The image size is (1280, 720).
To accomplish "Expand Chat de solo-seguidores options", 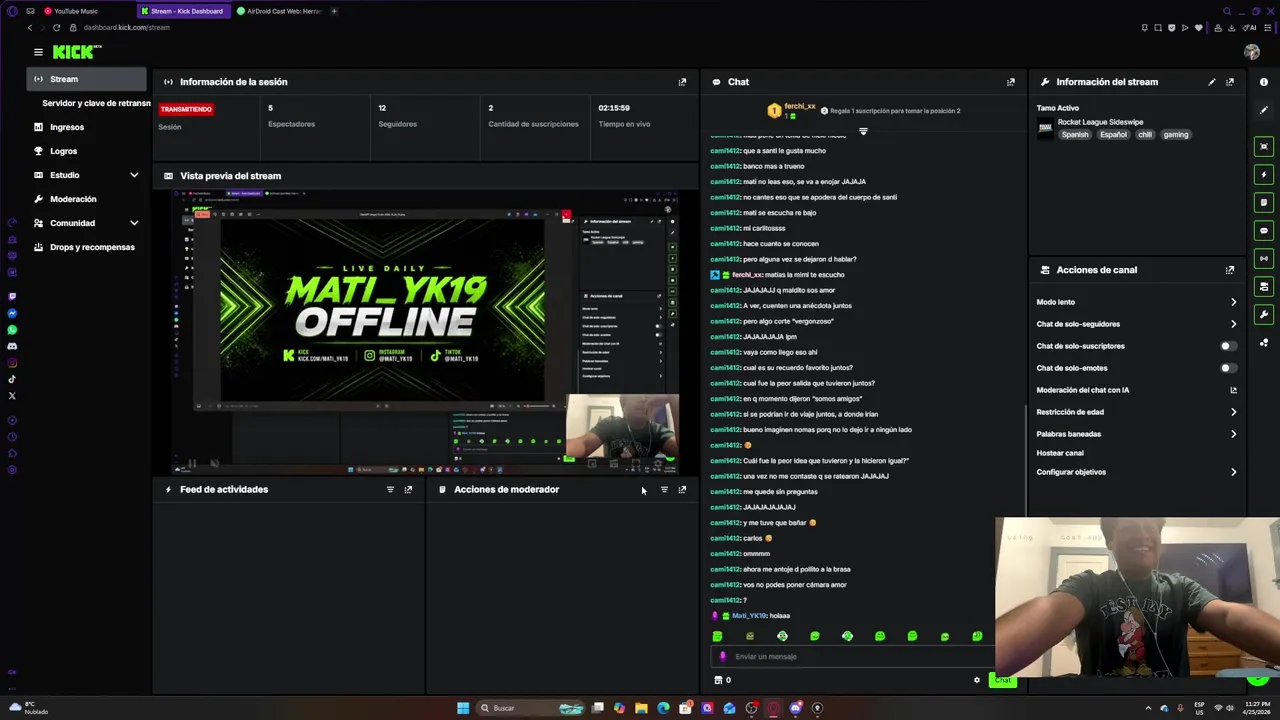I will [1233, 324].
